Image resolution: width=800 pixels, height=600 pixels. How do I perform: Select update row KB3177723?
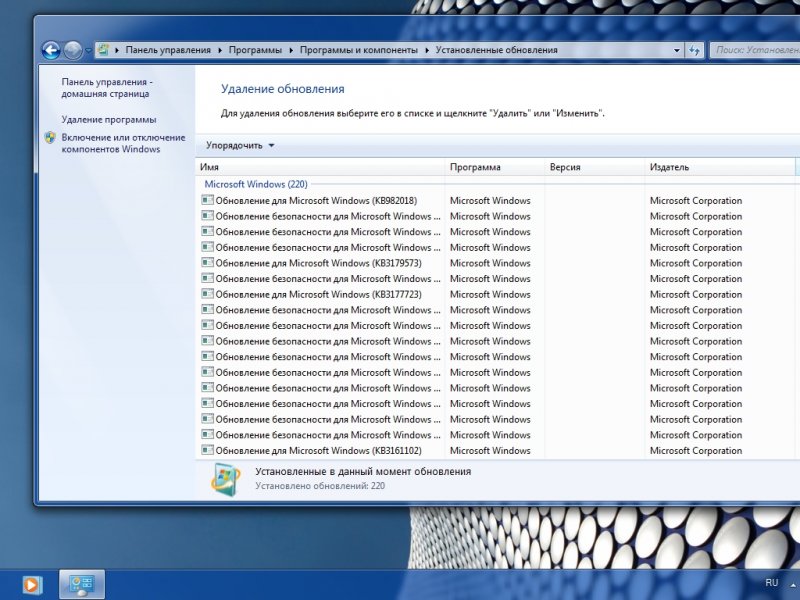(x=497, y=294)
